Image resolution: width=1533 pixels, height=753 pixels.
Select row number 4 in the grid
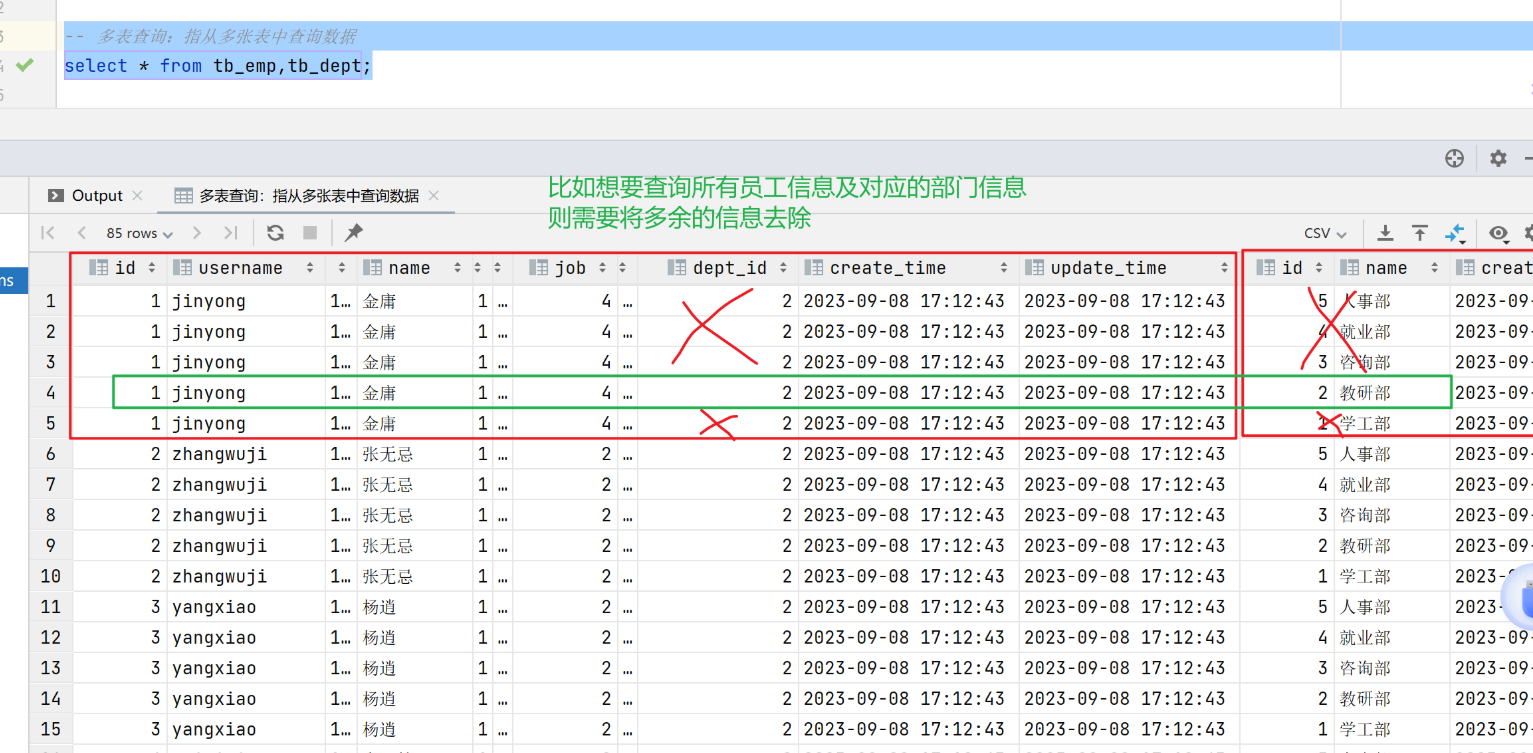(51, 393)
